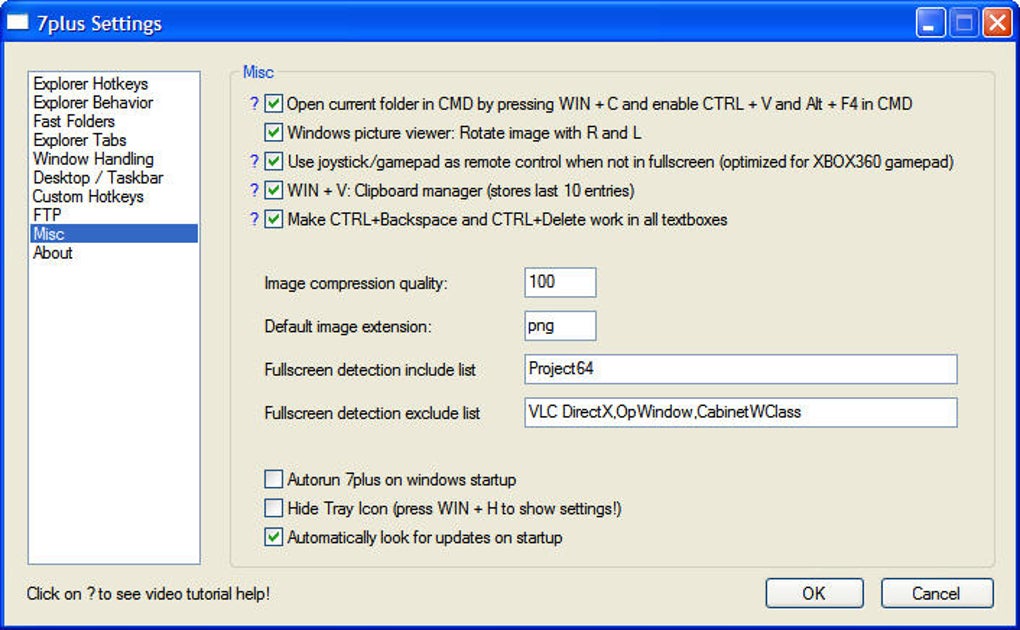The image size is (1020, 630).
Task: Open help video for CMD folder option
Action: 254,103
